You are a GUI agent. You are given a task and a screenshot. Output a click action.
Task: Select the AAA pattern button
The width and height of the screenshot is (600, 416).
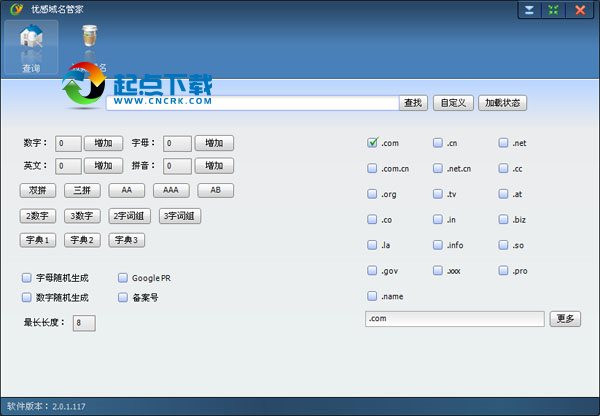pyautogui.click(x=171, y=190)
